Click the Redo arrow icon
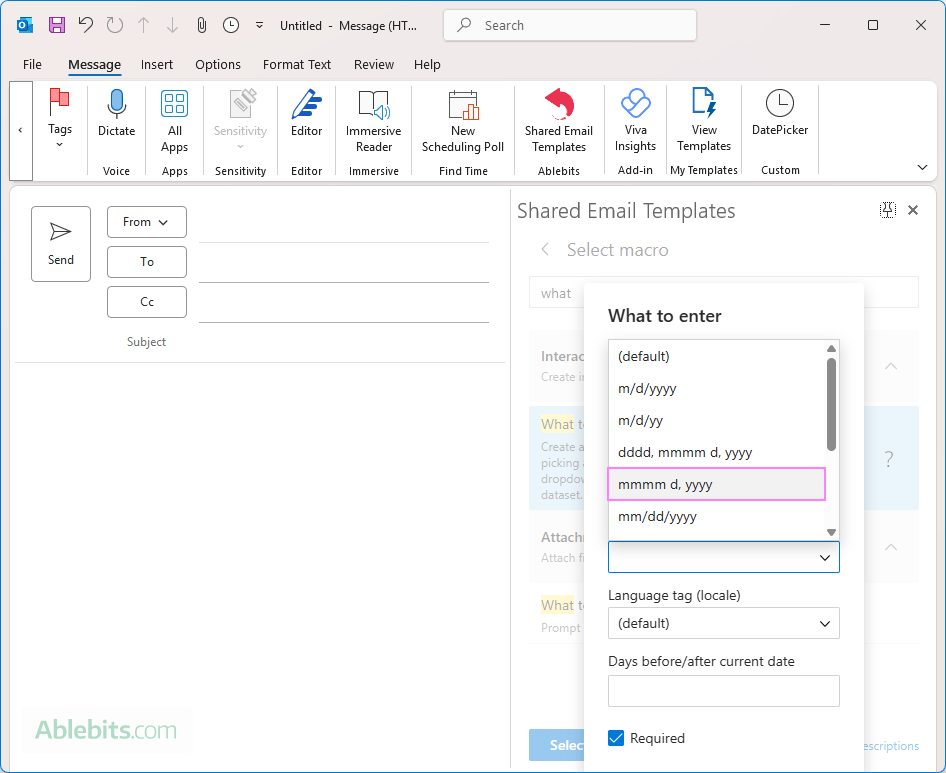946x773 pixels. click(115, 25)
